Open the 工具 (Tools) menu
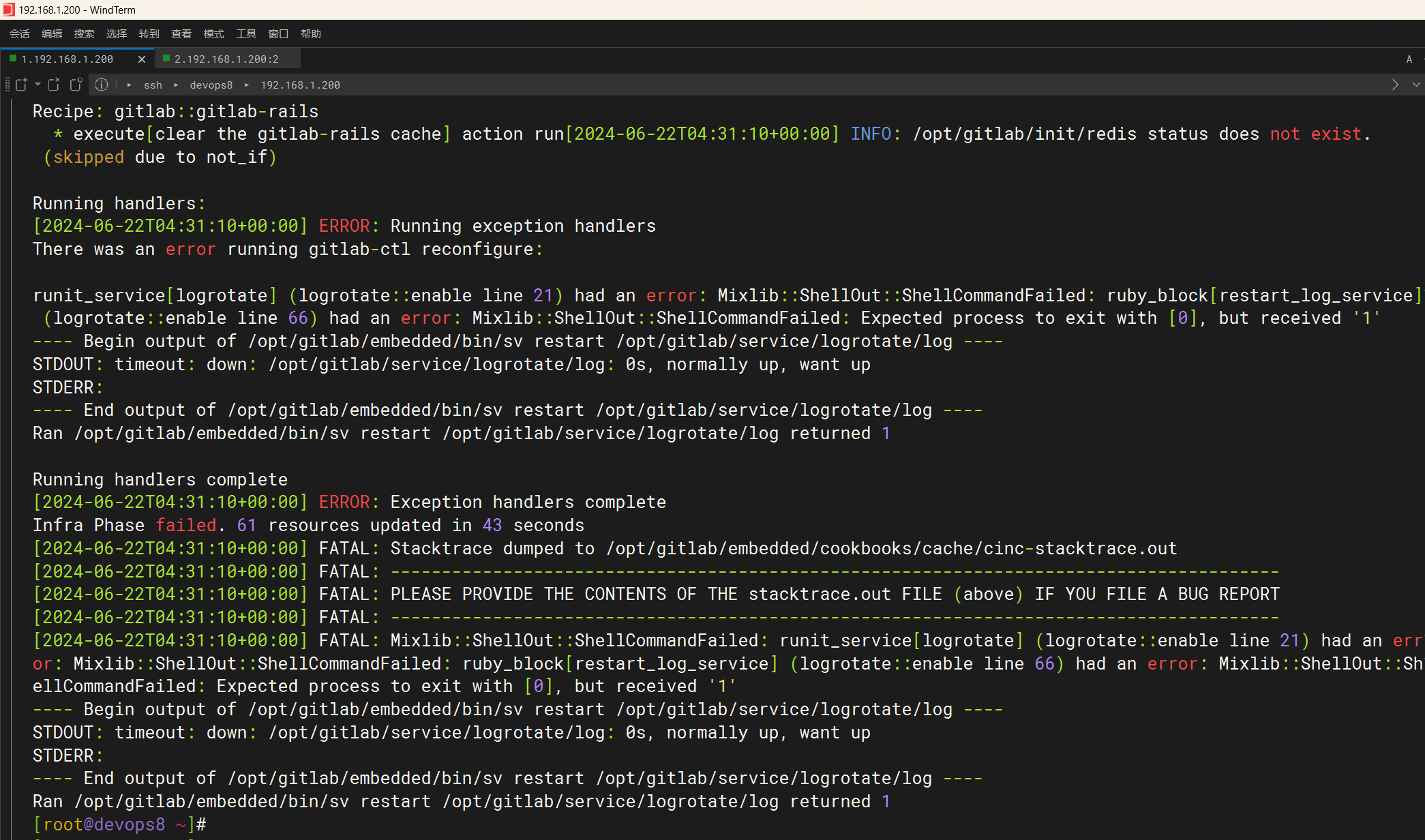 (x=246, y=34)
